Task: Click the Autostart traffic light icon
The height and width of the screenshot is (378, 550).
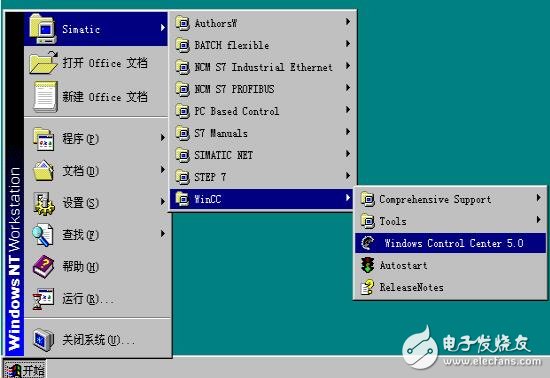Action: pos(367,265)
